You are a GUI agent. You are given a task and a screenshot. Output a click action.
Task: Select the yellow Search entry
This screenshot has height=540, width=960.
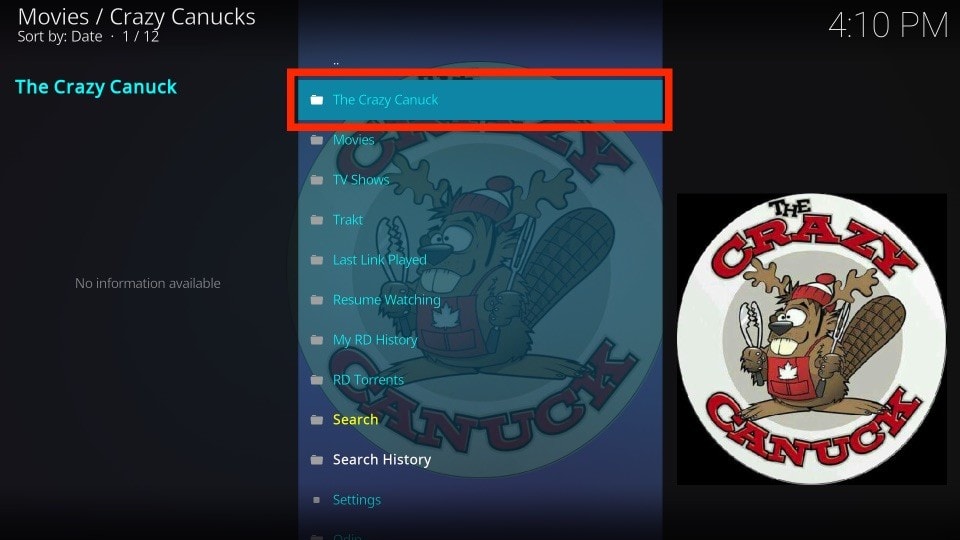pyautogui.click(x=480, y=419)
